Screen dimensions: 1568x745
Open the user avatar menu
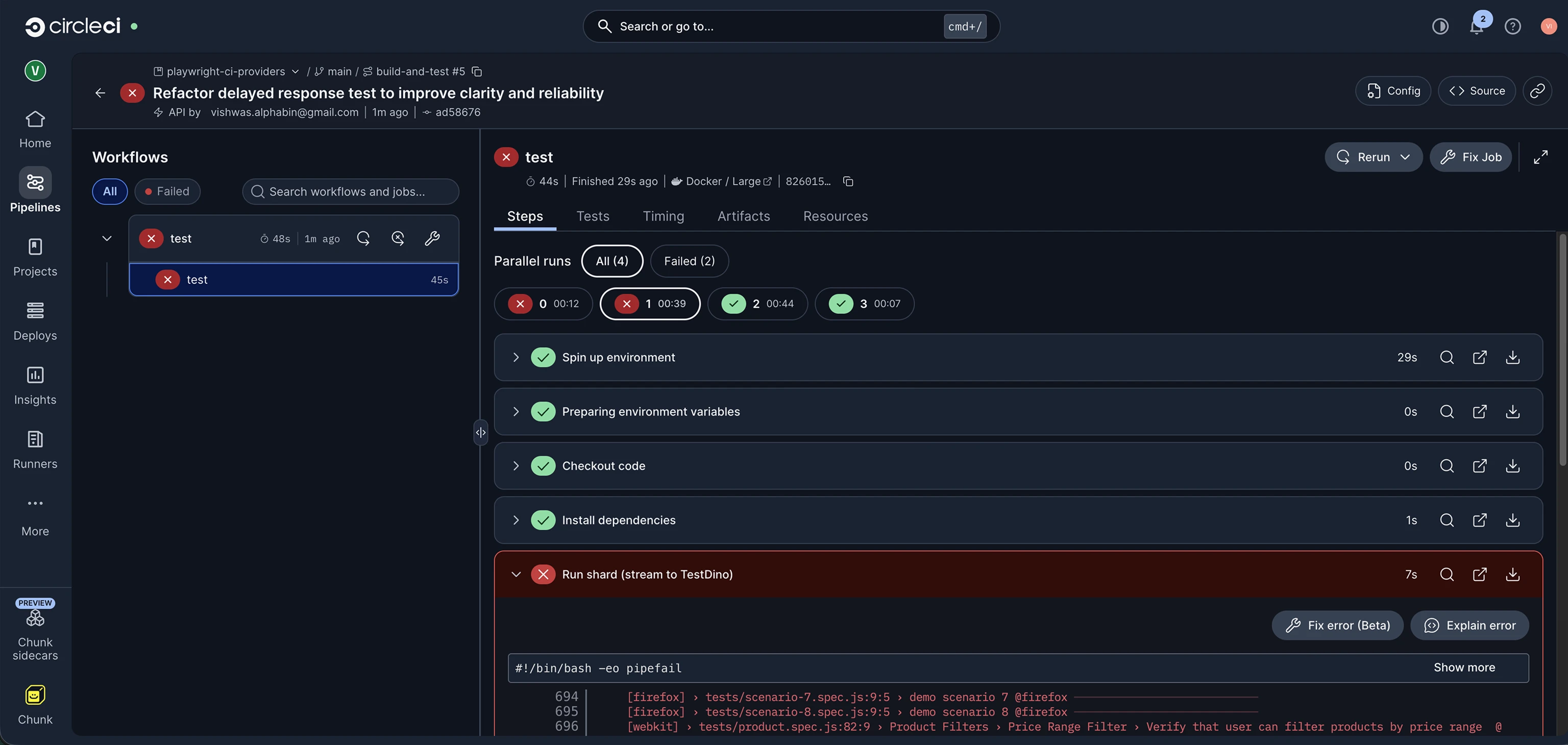click(x=1548, y=26)
